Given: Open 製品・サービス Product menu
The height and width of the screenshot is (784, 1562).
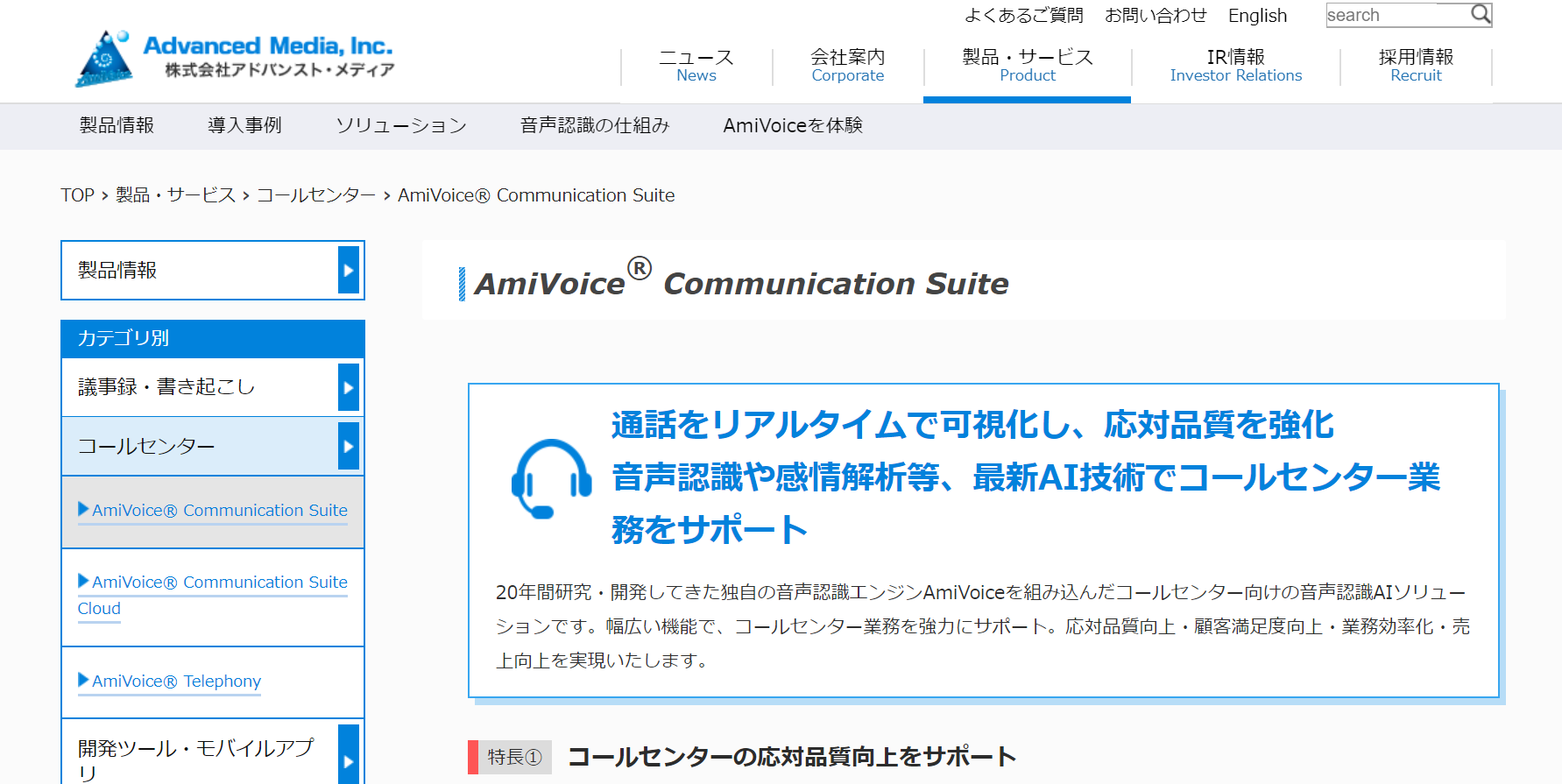Looking at the screenshot, I should (x=1028, y=66).
